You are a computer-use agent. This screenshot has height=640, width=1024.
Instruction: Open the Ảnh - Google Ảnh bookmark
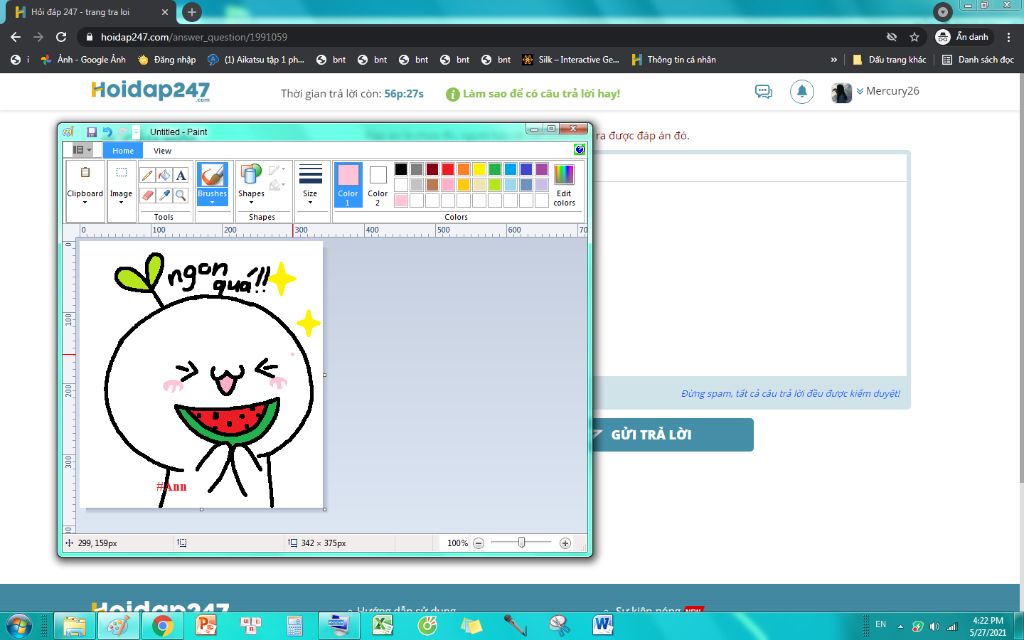coord(83,59)
